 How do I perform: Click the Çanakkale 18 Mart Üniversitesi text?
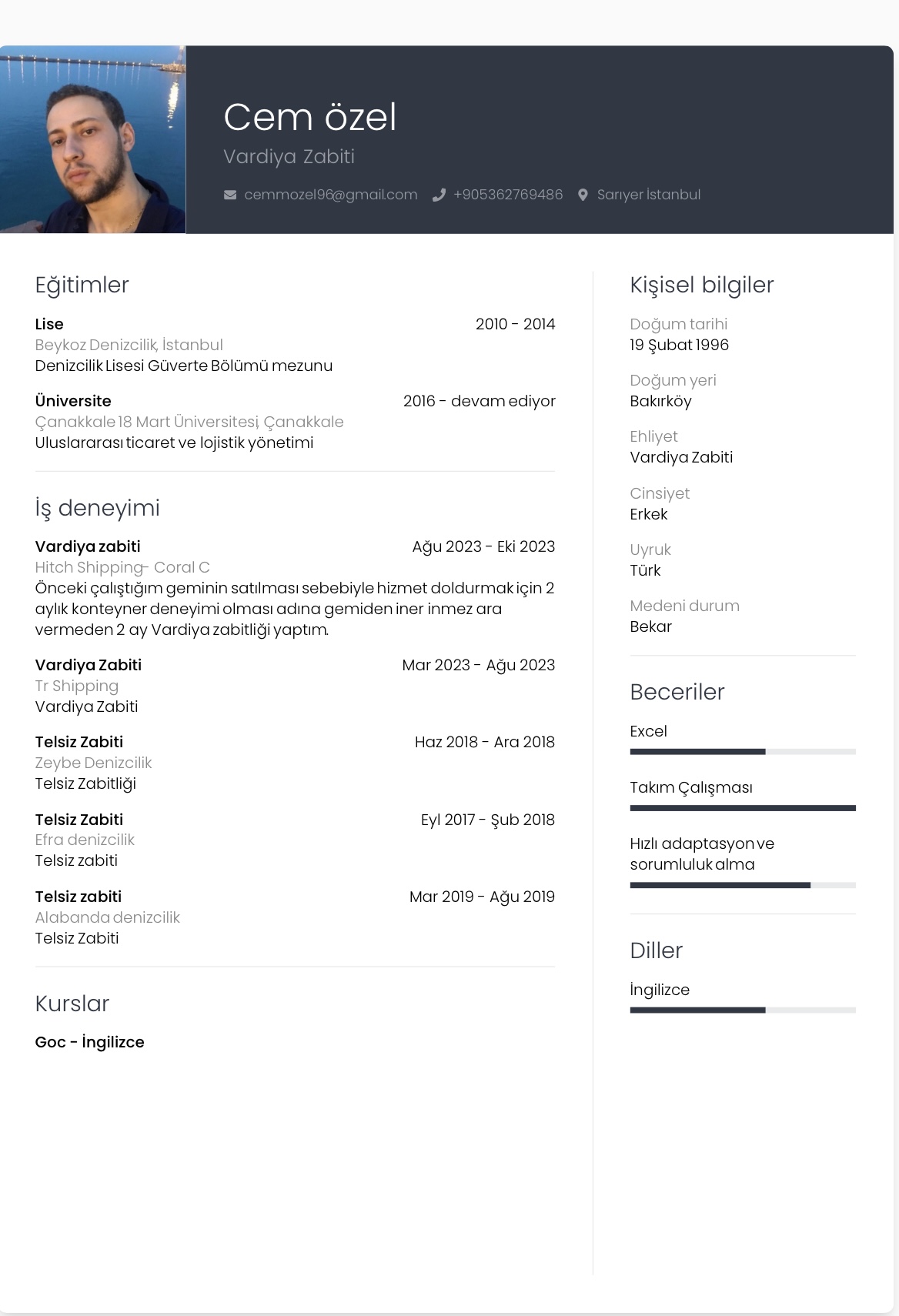(x=189, y=422)
